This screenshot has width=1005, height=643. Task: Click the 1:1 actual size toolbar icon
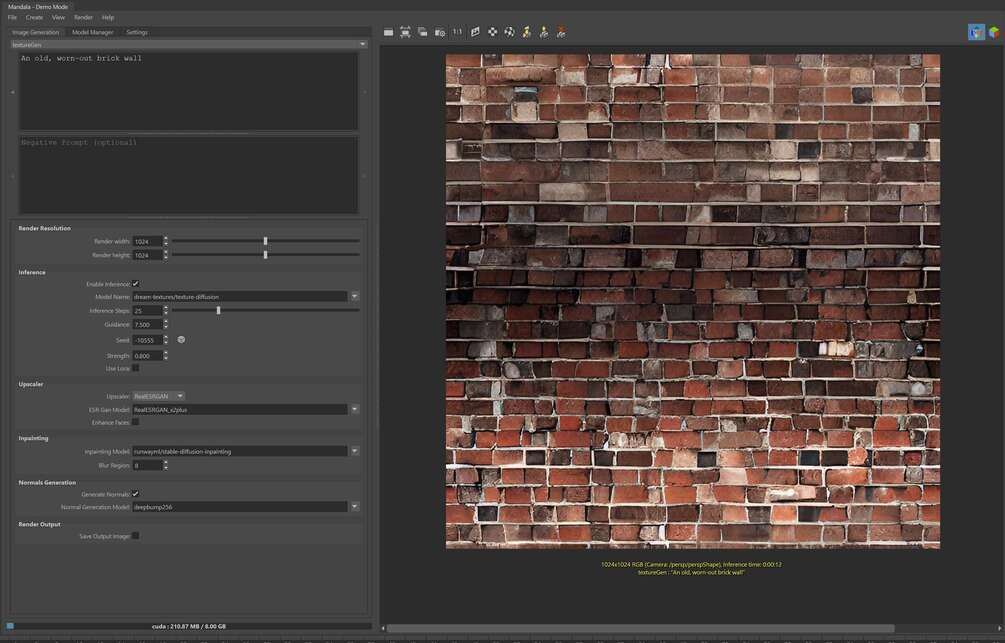pos(457,32)
